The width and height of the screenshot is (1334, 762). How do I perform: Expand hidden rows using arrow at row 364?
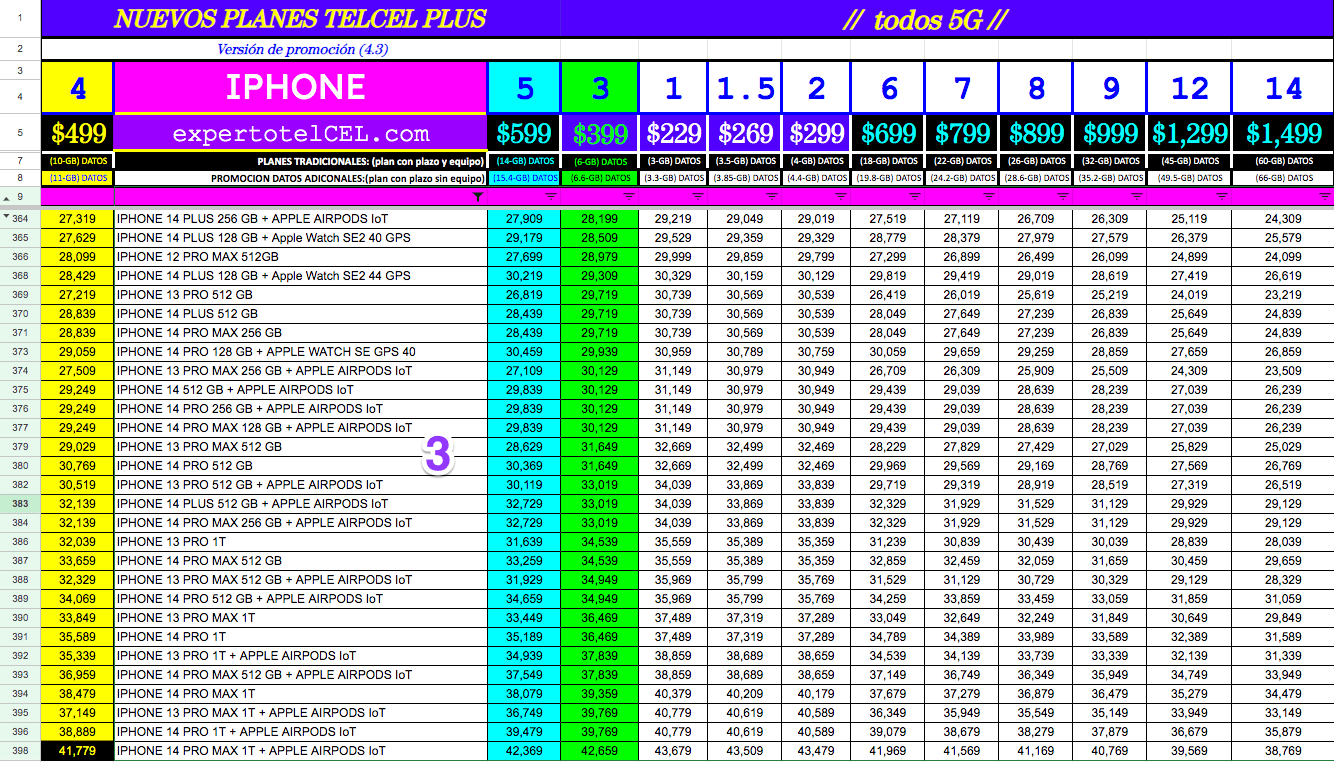7,217
